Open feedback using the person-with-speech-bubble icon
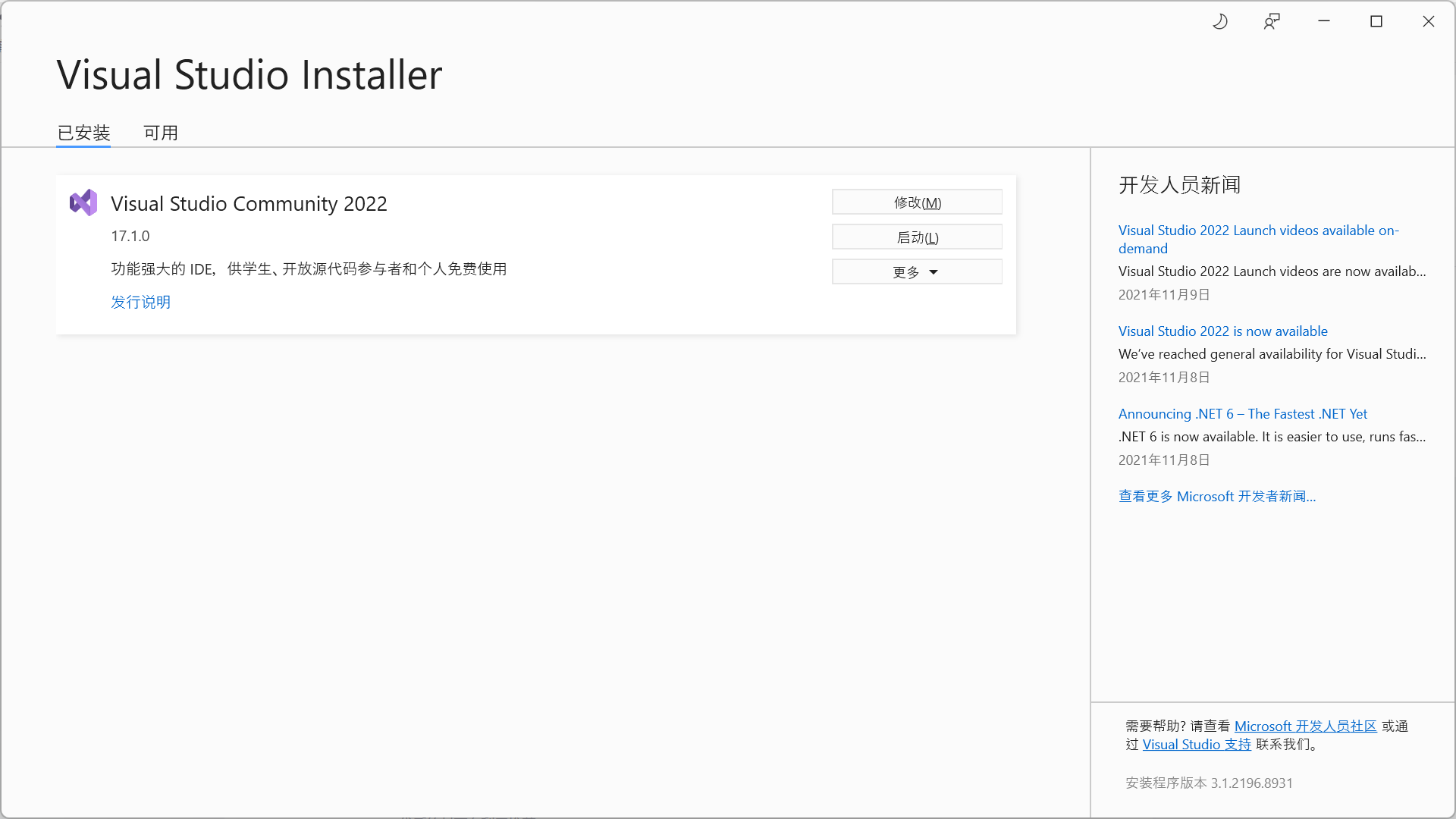 1272,21
